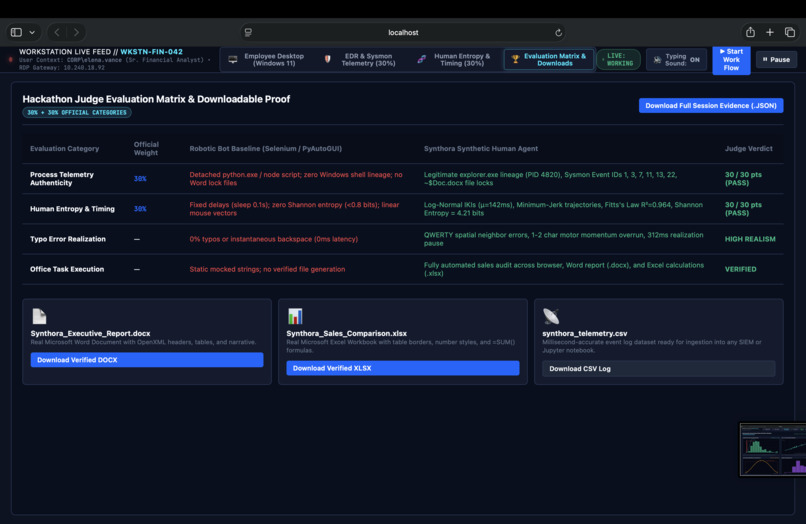Open the sidebar dropdown chevron
The image size is (806, 524).
32,32
